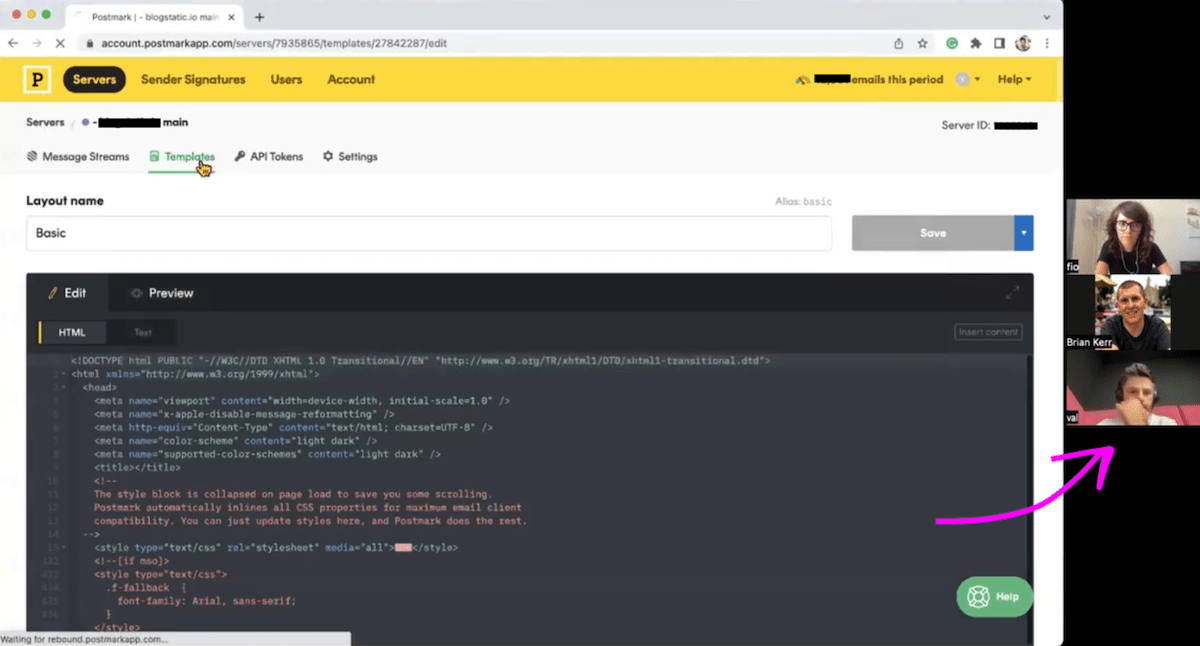Click the viewport meta tag line

tap(302, 400)
